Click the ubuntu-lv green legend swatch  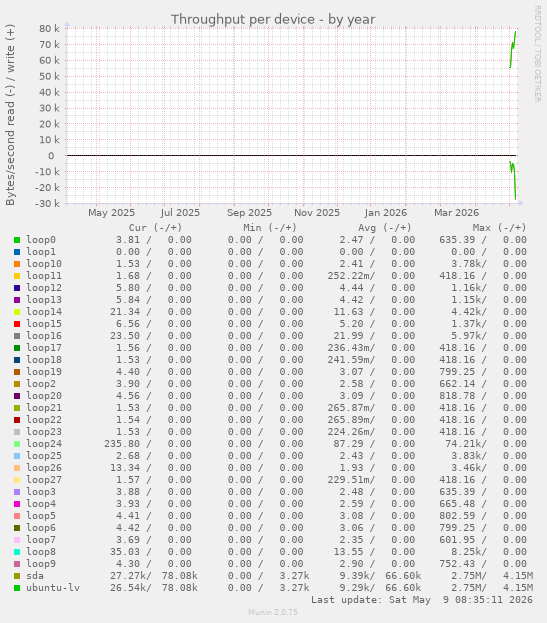point(17,588)
